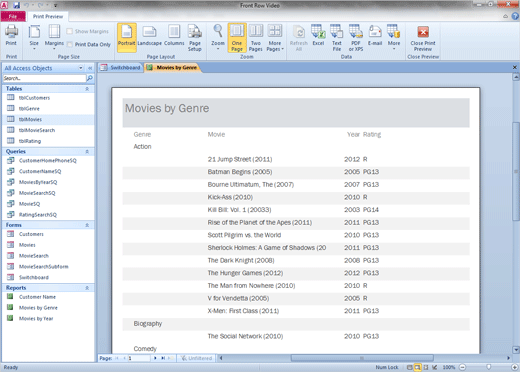520x372 pixels.
Task: Enable the Print Data Only checkbox
Action: pos(70,44)
